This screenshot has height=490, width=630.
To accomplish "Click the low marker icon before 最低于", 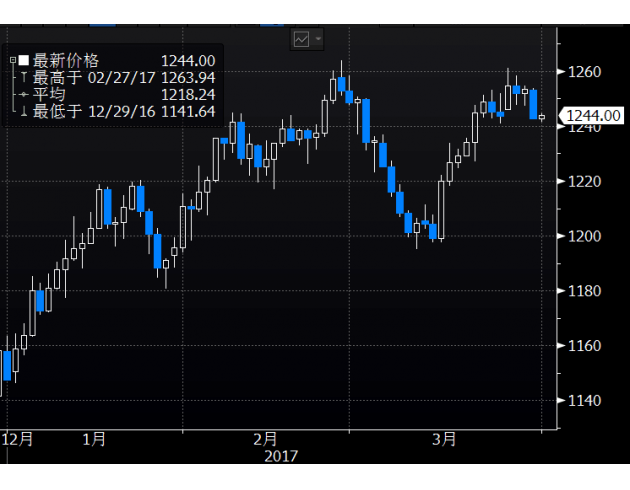I will (x=24, y=112).
